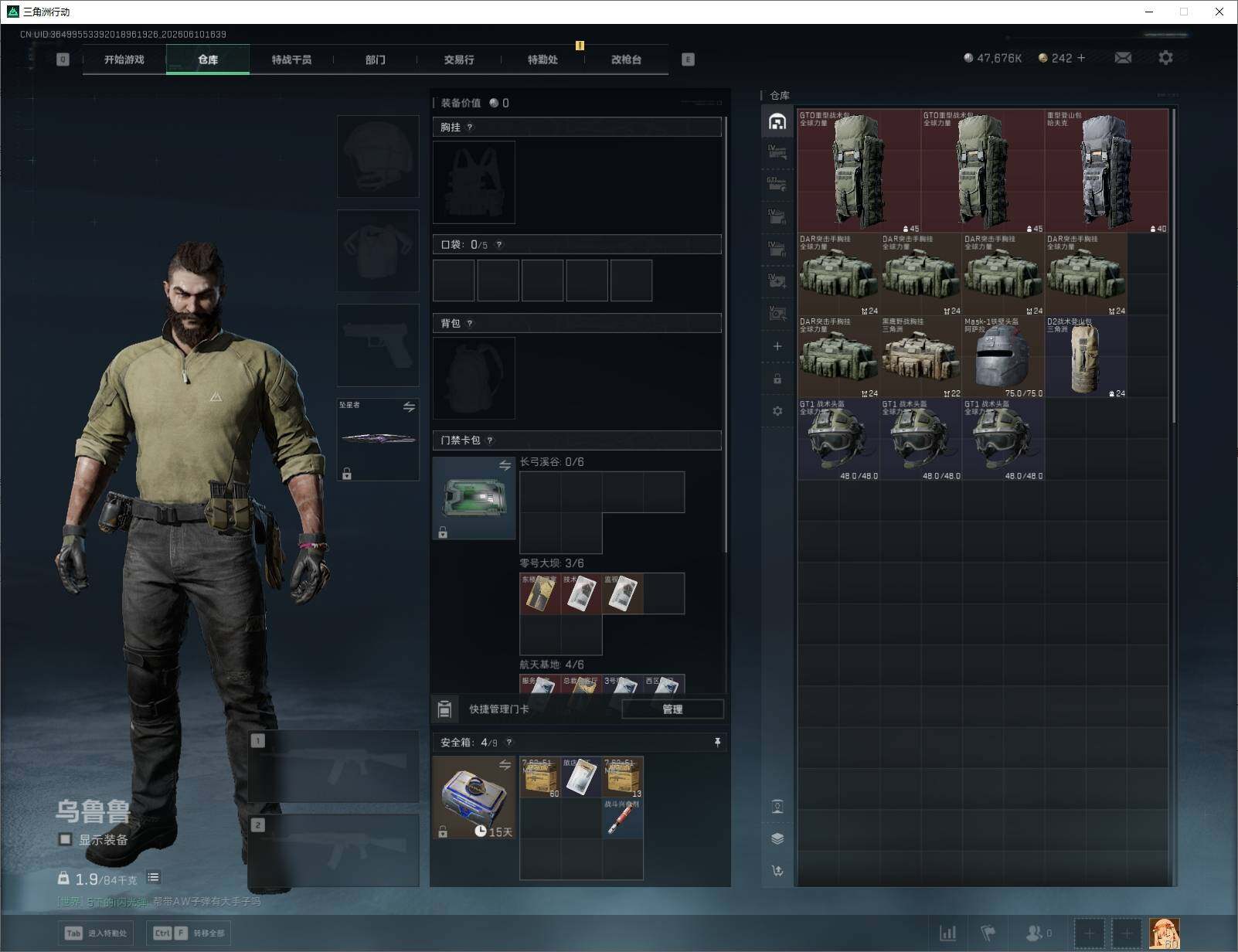Add a new warehouse expansion with plus icon
Viewport: 1238px width, 952px height.
[x=777, y=346]
